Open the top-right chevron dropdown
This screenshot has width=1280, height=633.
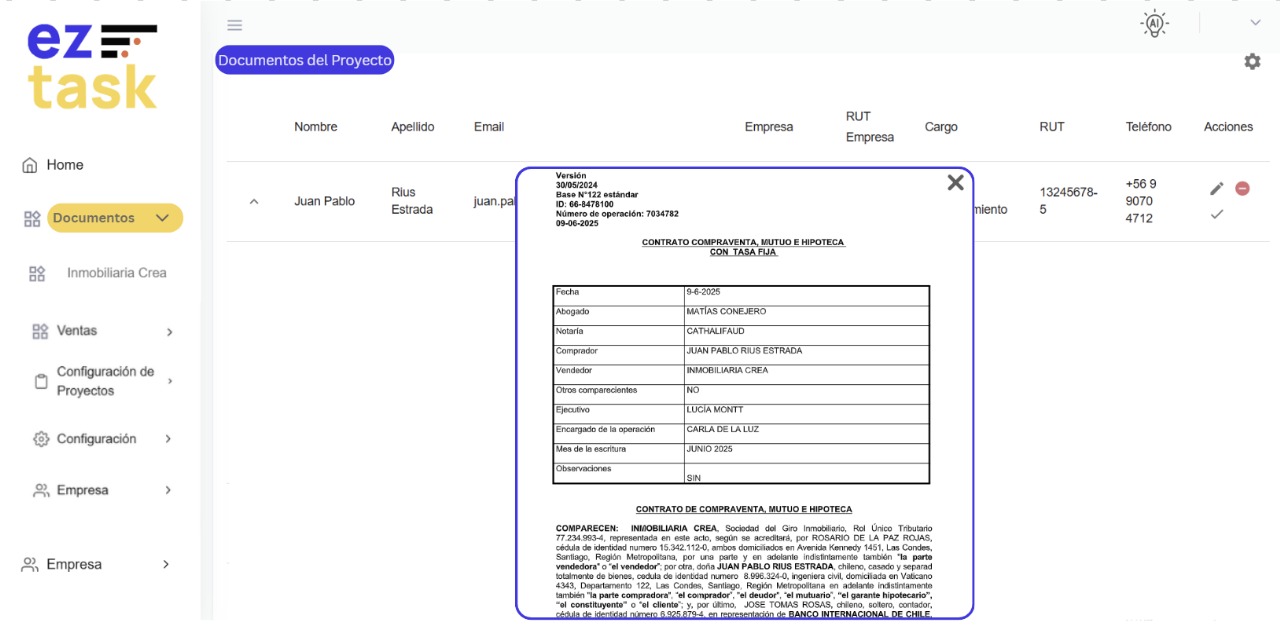click(x=1256, y=22)
